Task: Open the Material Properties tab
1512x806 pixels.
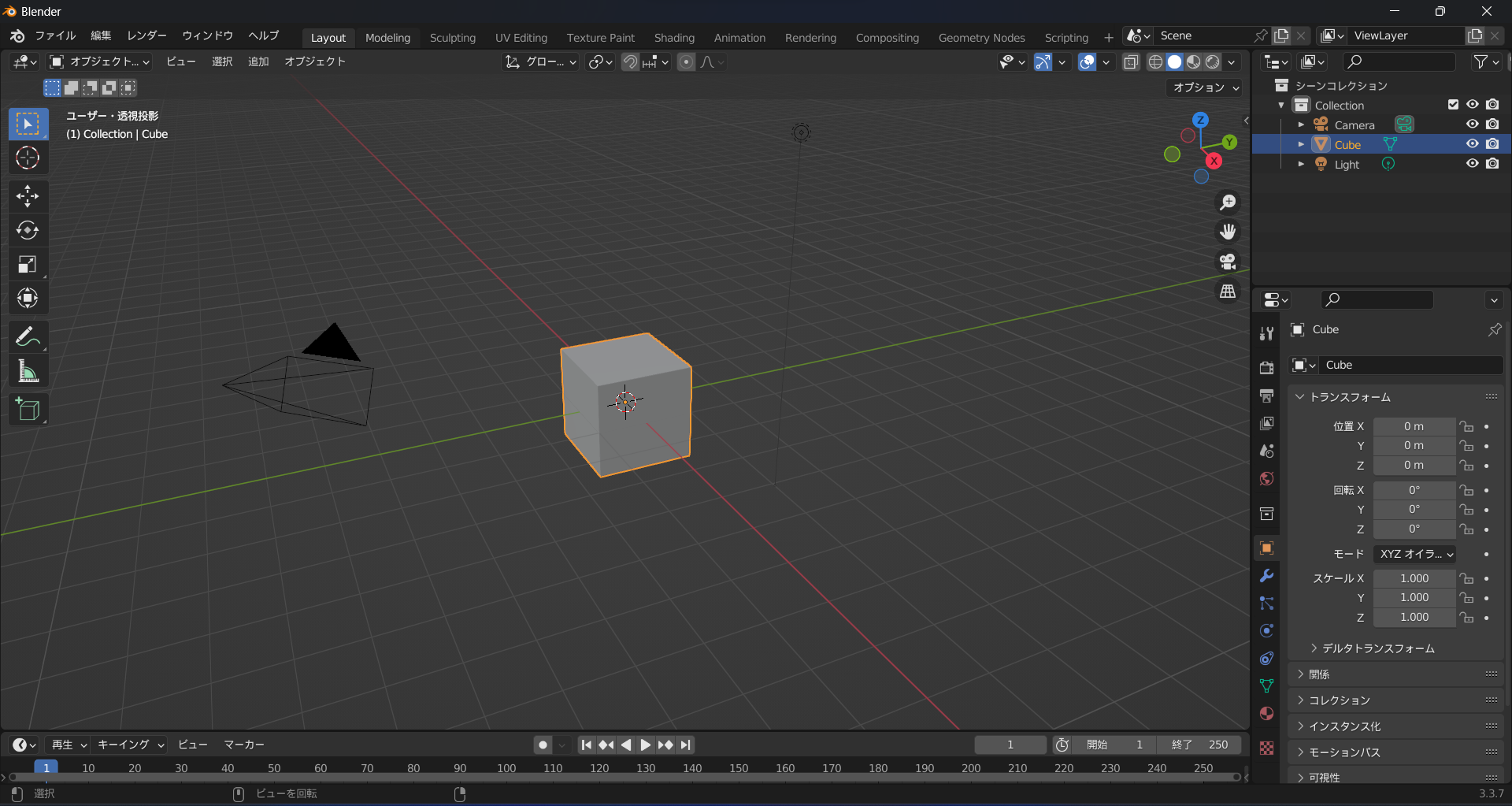Action: [1266, 713]
